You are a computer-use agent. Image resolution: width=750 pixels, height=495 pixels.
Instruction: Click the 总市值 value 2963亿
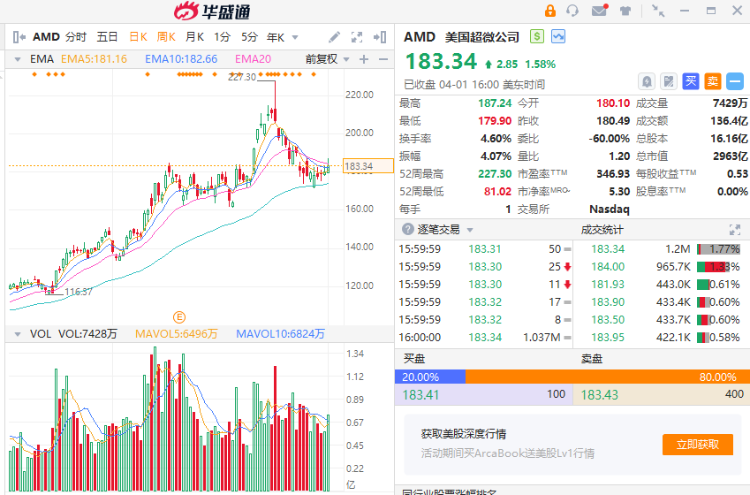[x=730, y=156]
